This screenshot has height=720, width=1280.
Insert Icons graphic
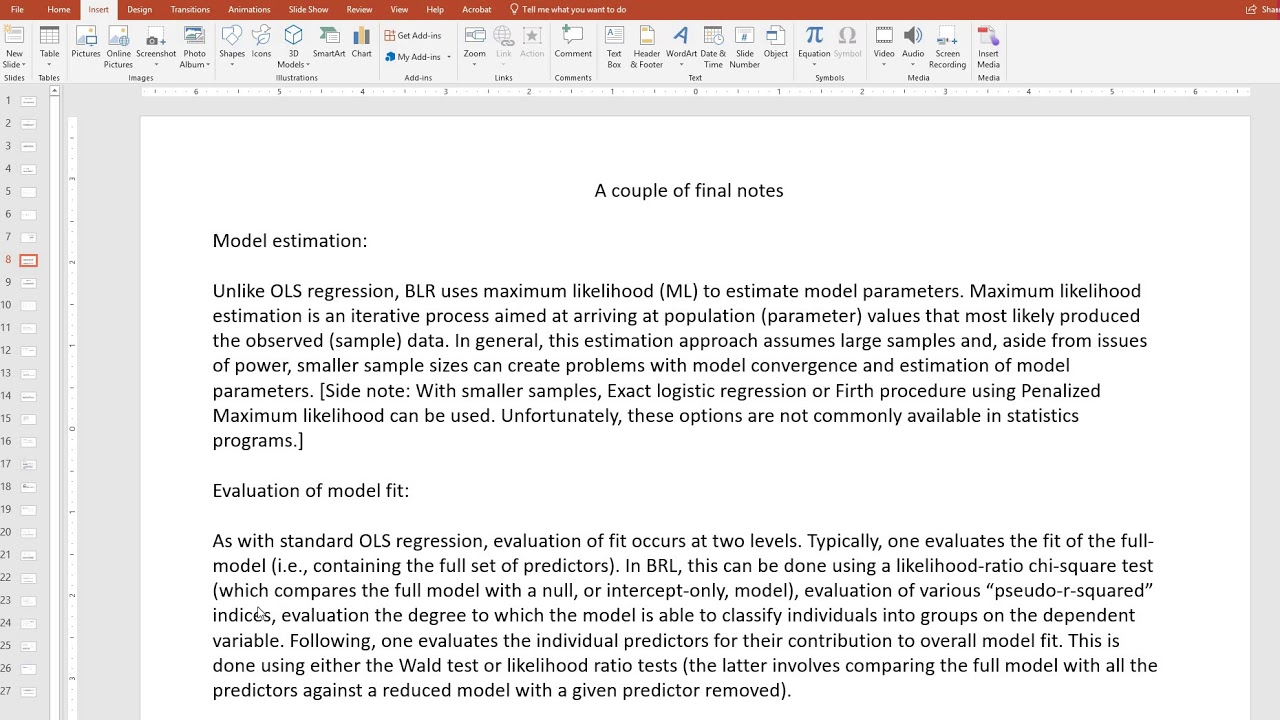[x=261, y=42]
